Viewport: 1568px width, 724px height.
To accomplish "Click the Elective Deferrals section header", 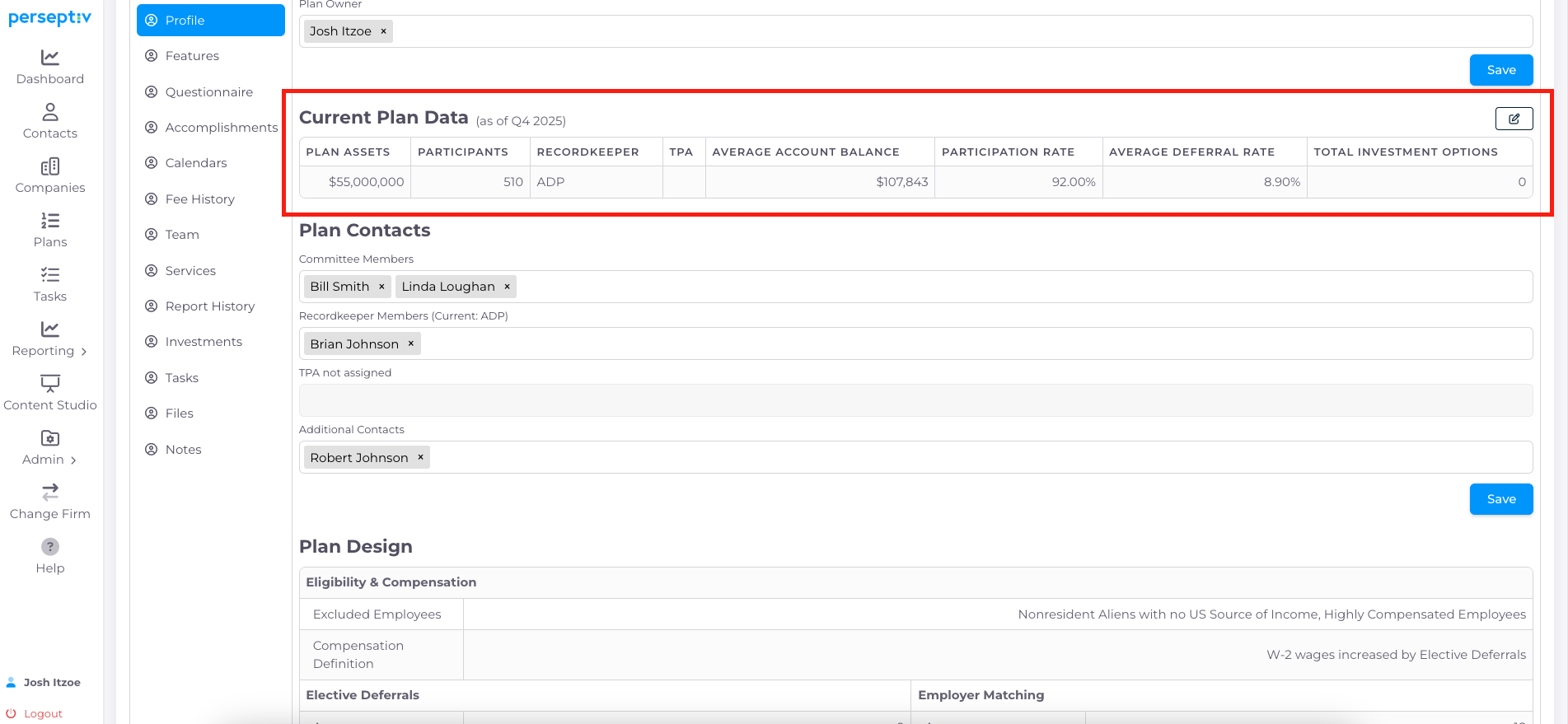I will [x=363, y=695].
